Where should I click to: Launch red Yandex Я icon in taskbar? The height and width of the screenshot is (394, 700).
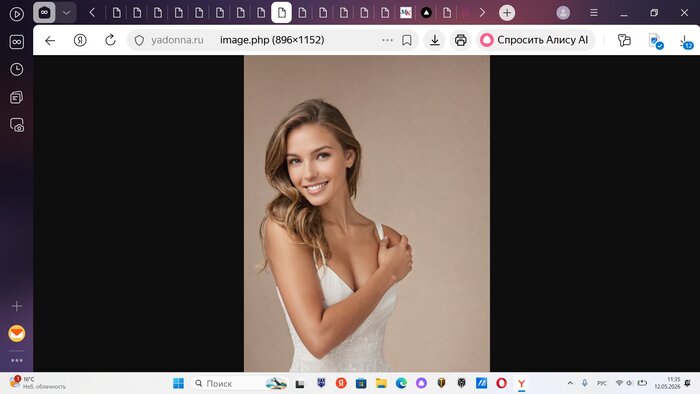[341, 383]
